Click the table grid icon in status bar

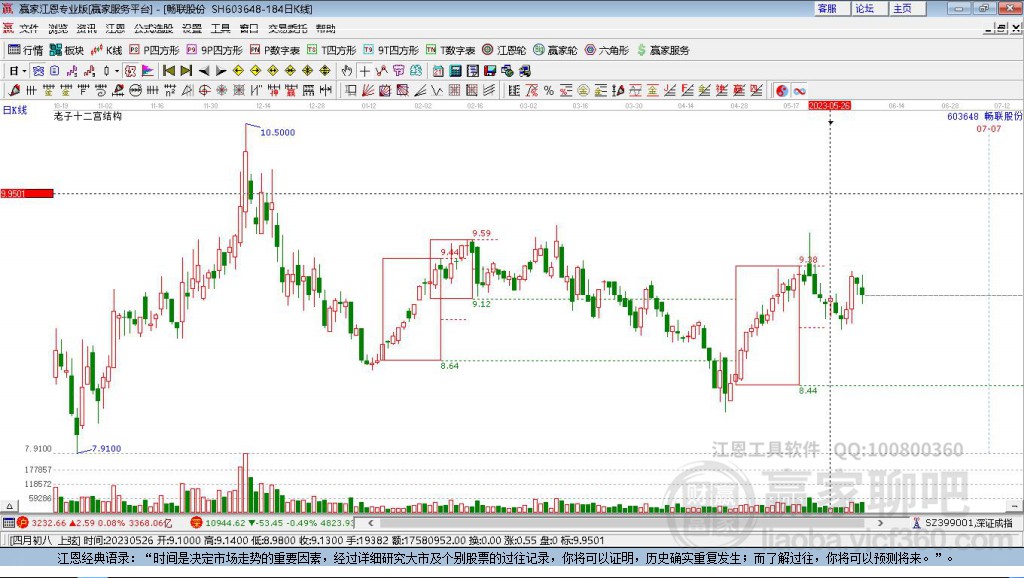coord(8,523)
